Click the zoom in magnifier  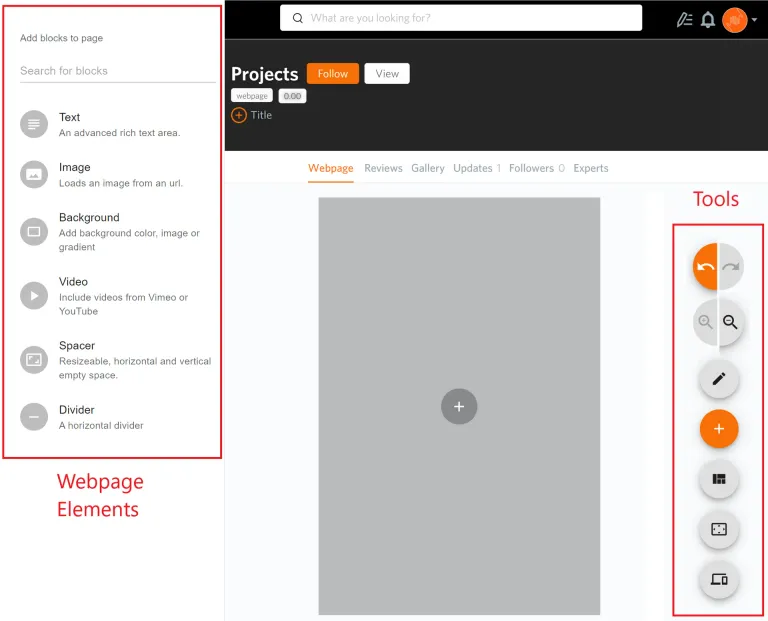coord(705,322)
